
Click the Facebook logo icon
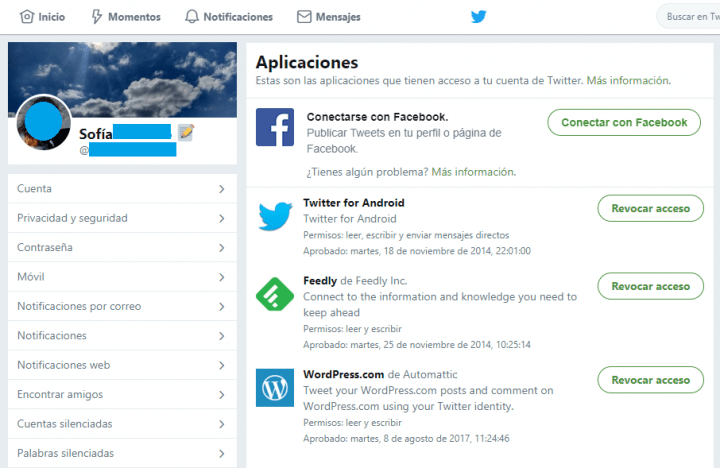pos(275,127)
